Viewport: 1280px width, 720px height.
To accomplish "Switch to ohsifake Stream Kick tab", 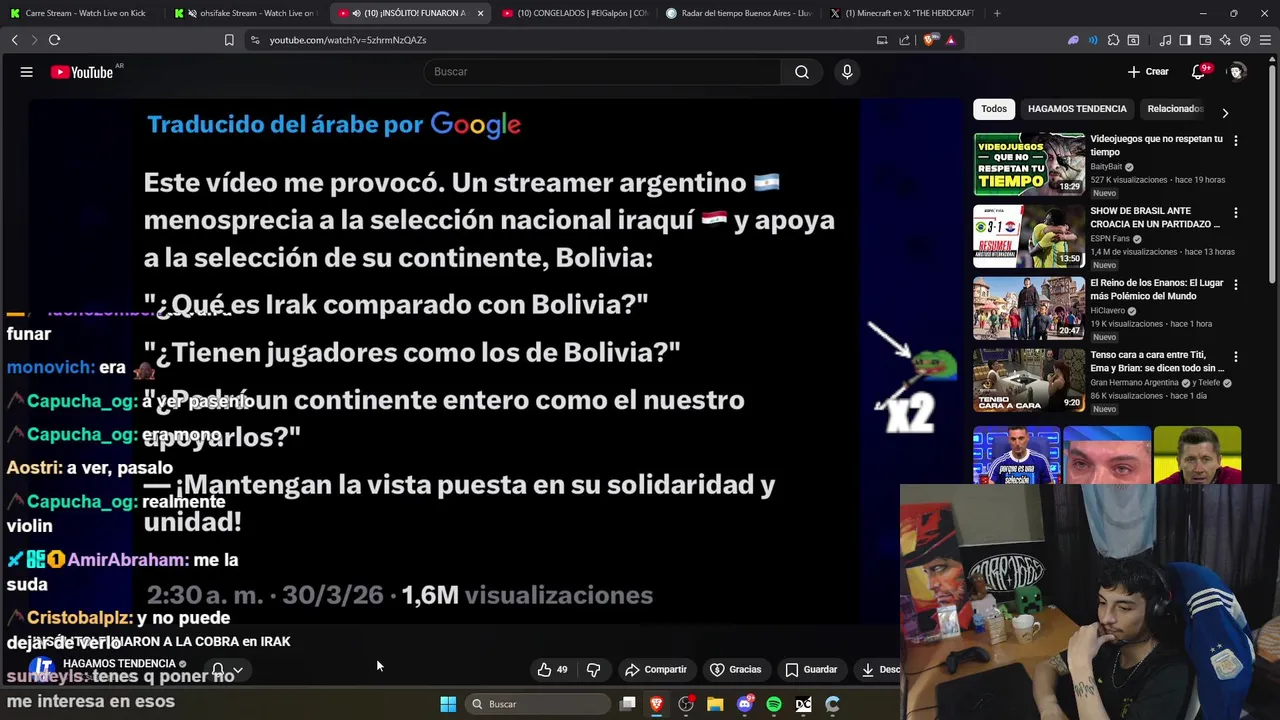I will 245,13.
